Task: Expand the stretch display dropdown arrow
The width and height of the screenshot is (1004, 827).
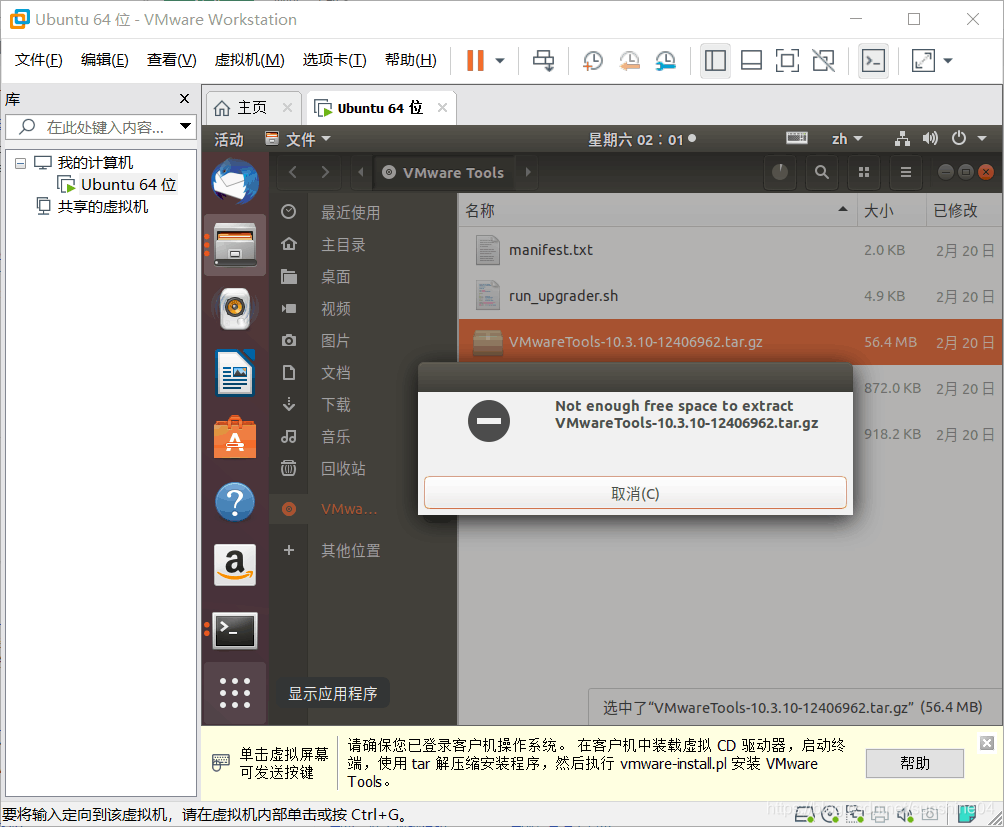Action: [948, 61]
